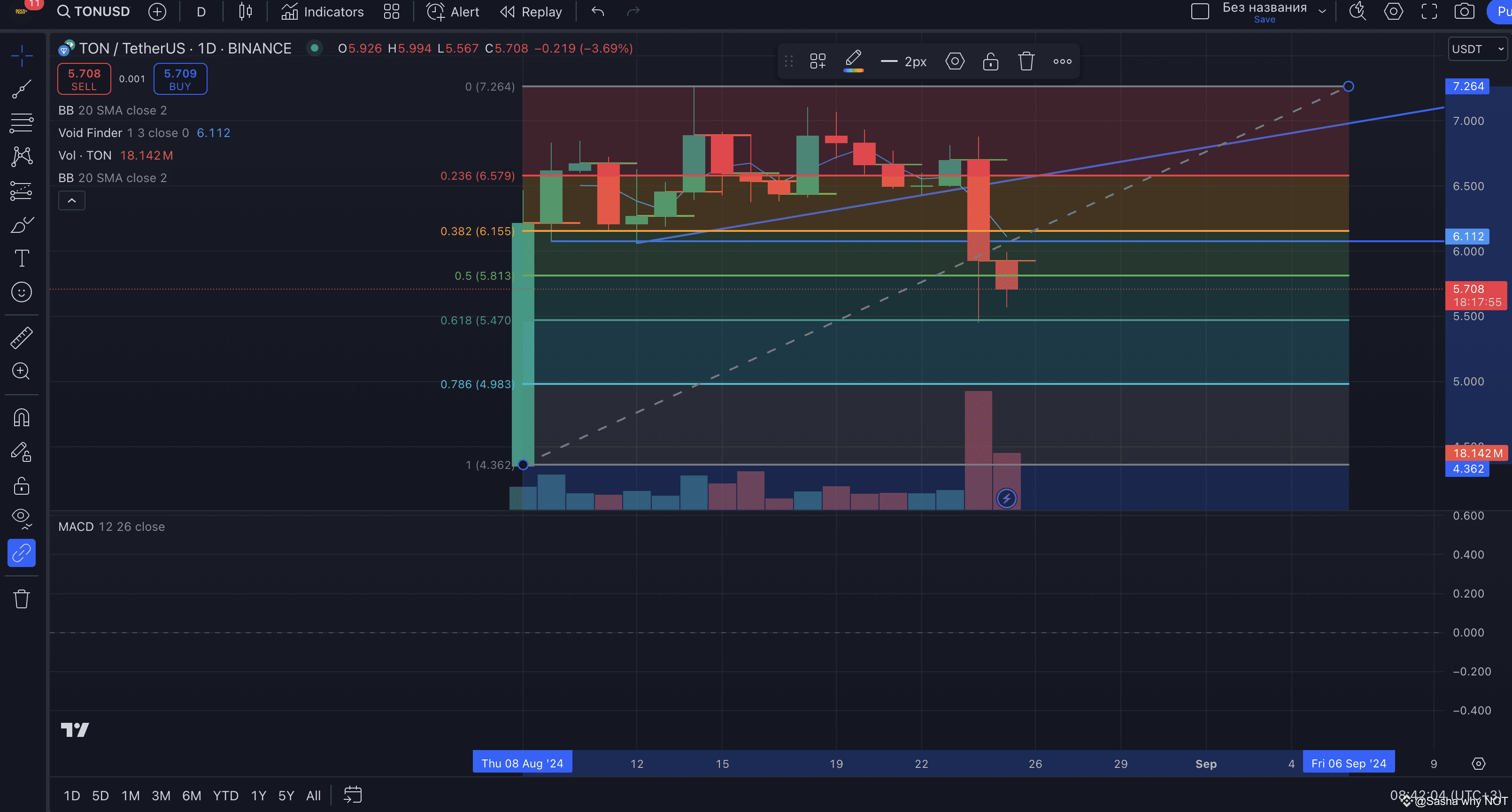Open the USDT currency dropdown

pyautogui.click(x=1476, y=49)
